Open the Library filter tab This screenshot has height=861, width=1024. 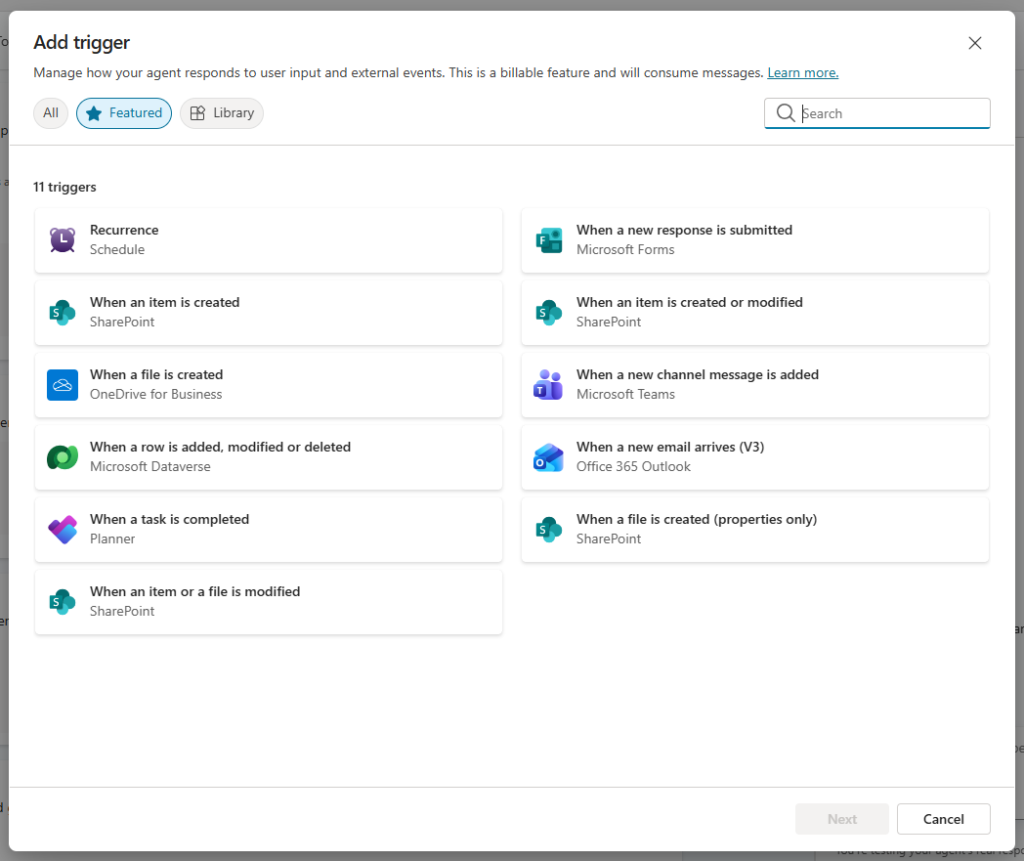point(222,113)
